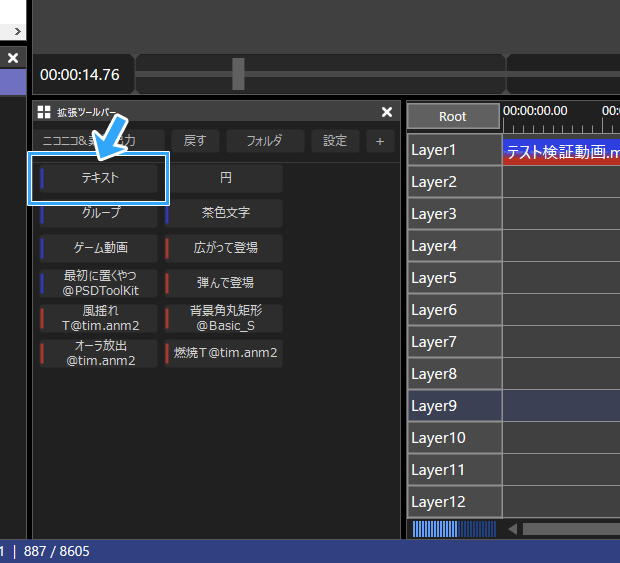The width and height of the screenshot is (620, 563).
Task: Click the timeline horizontal scrollbar
Action: (x=571, y=529)
